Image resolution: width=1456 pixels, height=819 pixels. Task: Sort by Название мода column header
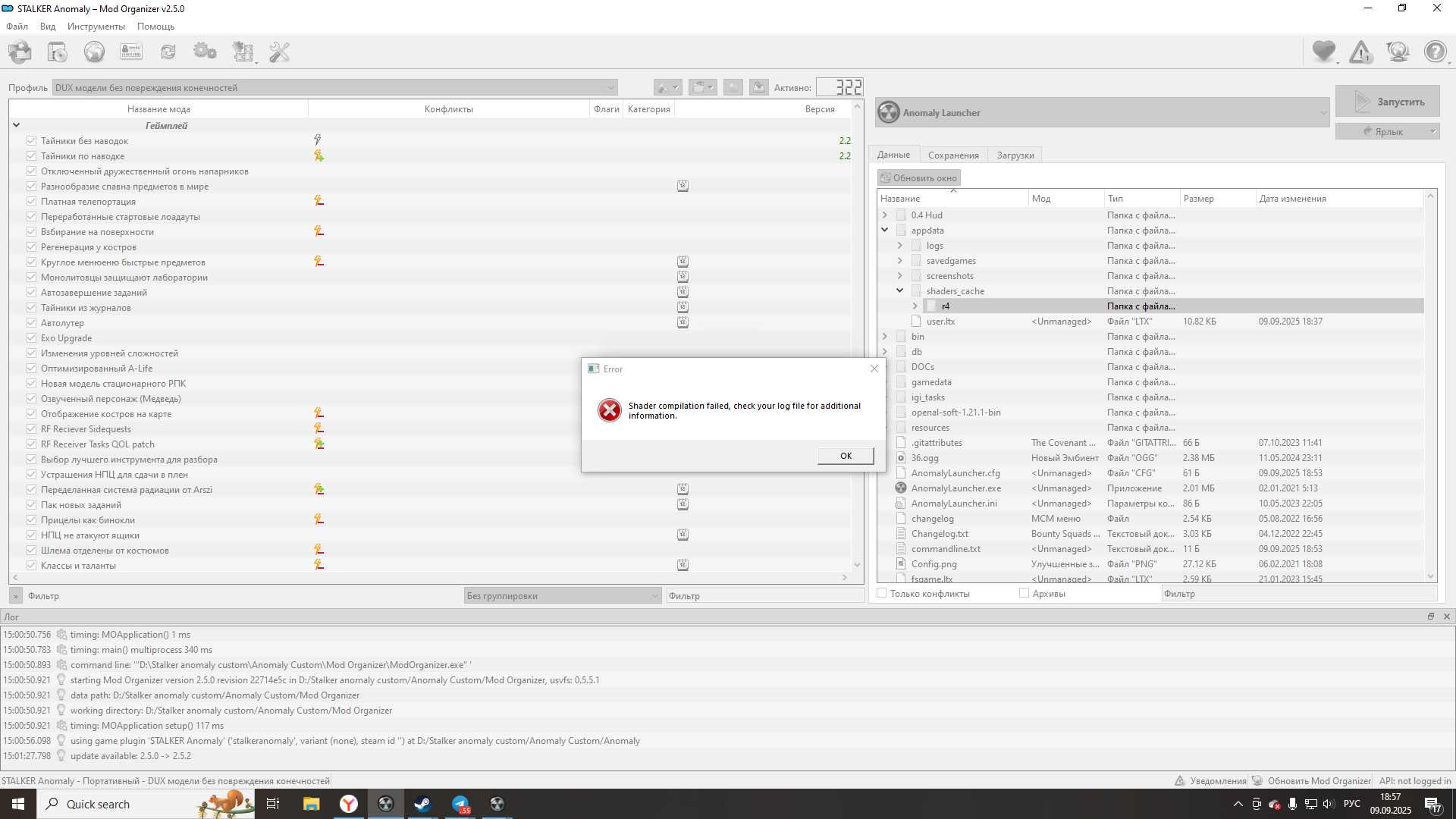pyautogui.click(x=158, y=109)
